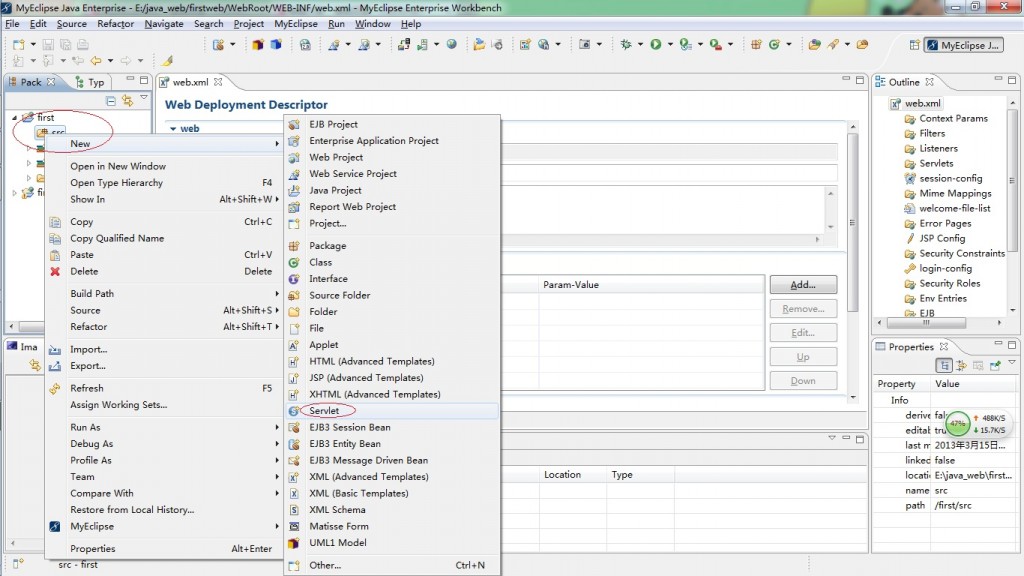The width and height of the screenshot is (1024, 576).
Task: Choose Class in the New submenu
Action: point(320,262)
